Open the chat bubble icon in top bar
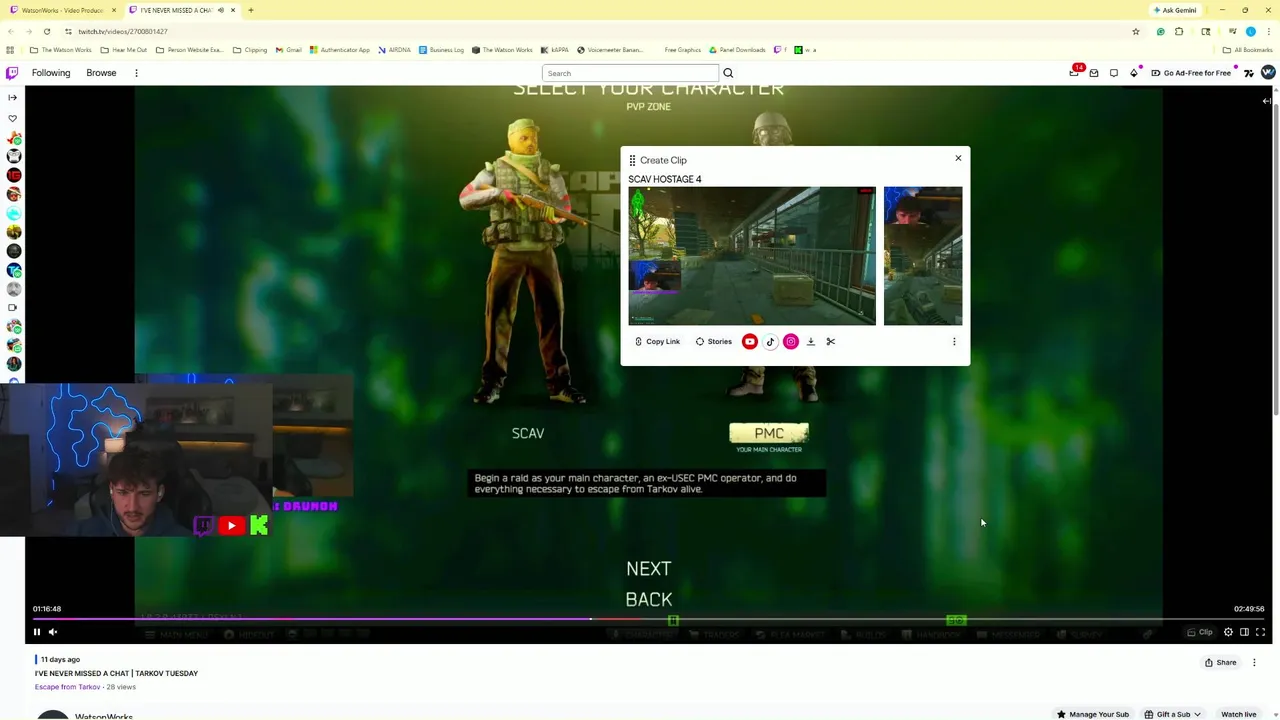The image size is (1280, 720). coord(1114,73)
